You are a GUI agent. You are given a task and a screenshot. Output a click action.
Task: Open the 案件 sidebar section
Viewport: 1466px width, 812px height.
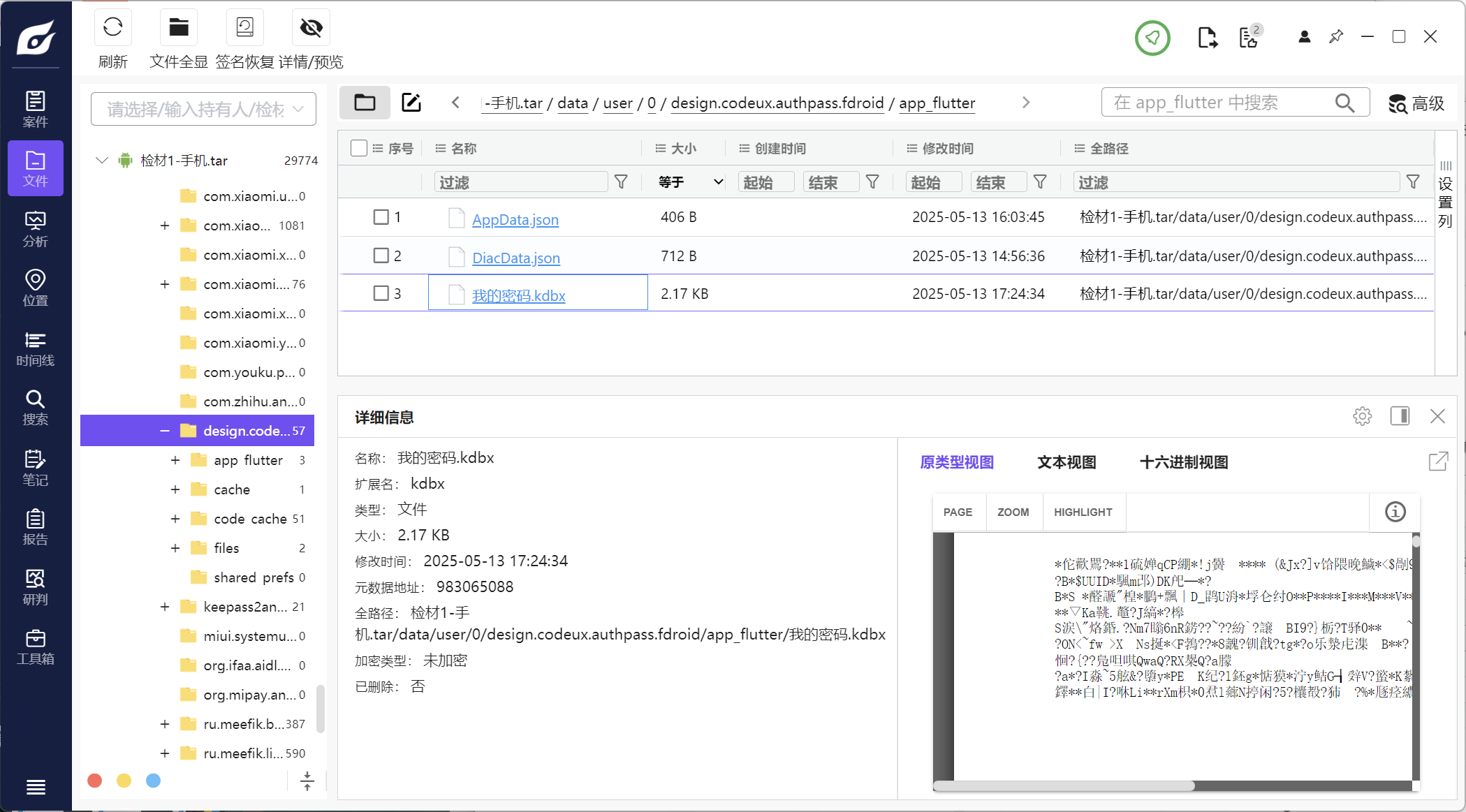tap(36, 110)
